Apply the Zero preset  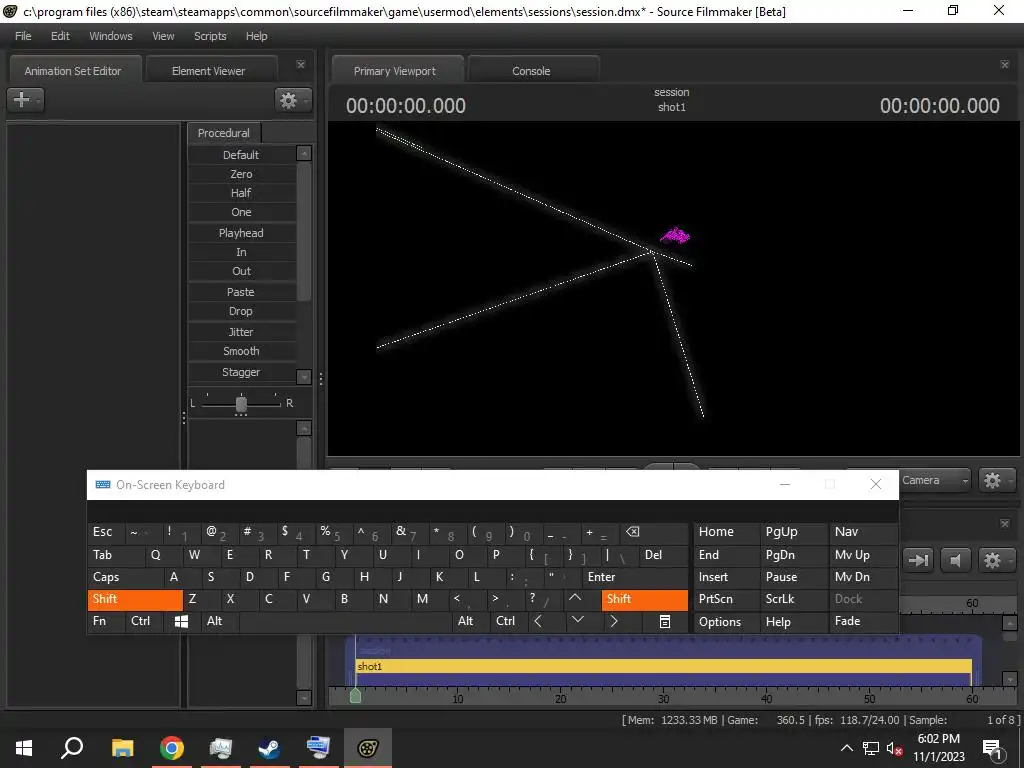point(241,174)
